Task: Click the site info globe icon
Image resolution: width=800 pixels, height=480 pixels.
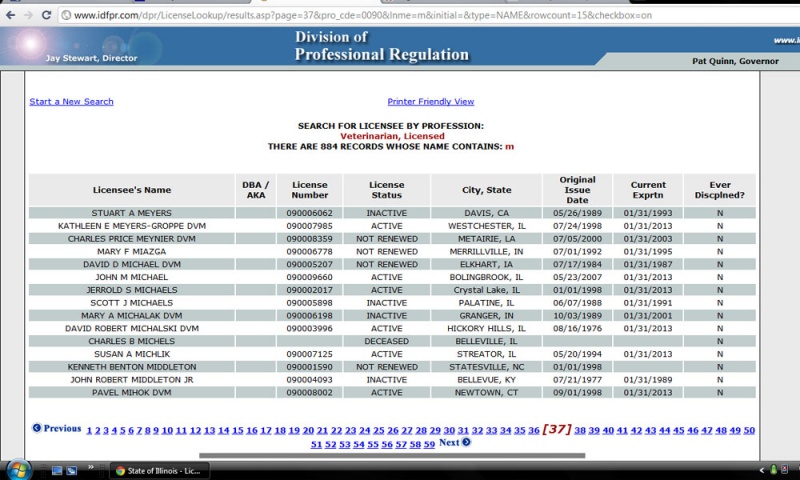Action: tap(66, 15)
